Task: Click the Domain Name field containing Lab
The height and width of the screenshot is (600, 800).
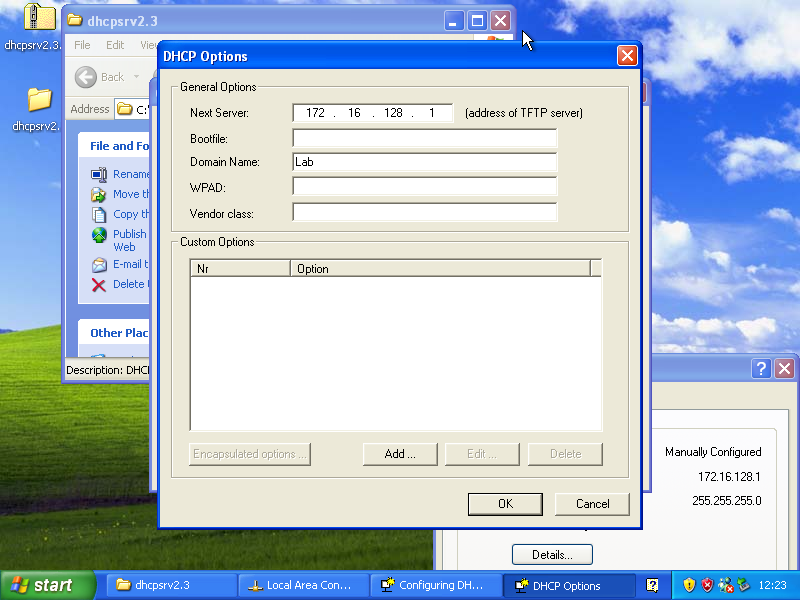Action: point(424,162)
